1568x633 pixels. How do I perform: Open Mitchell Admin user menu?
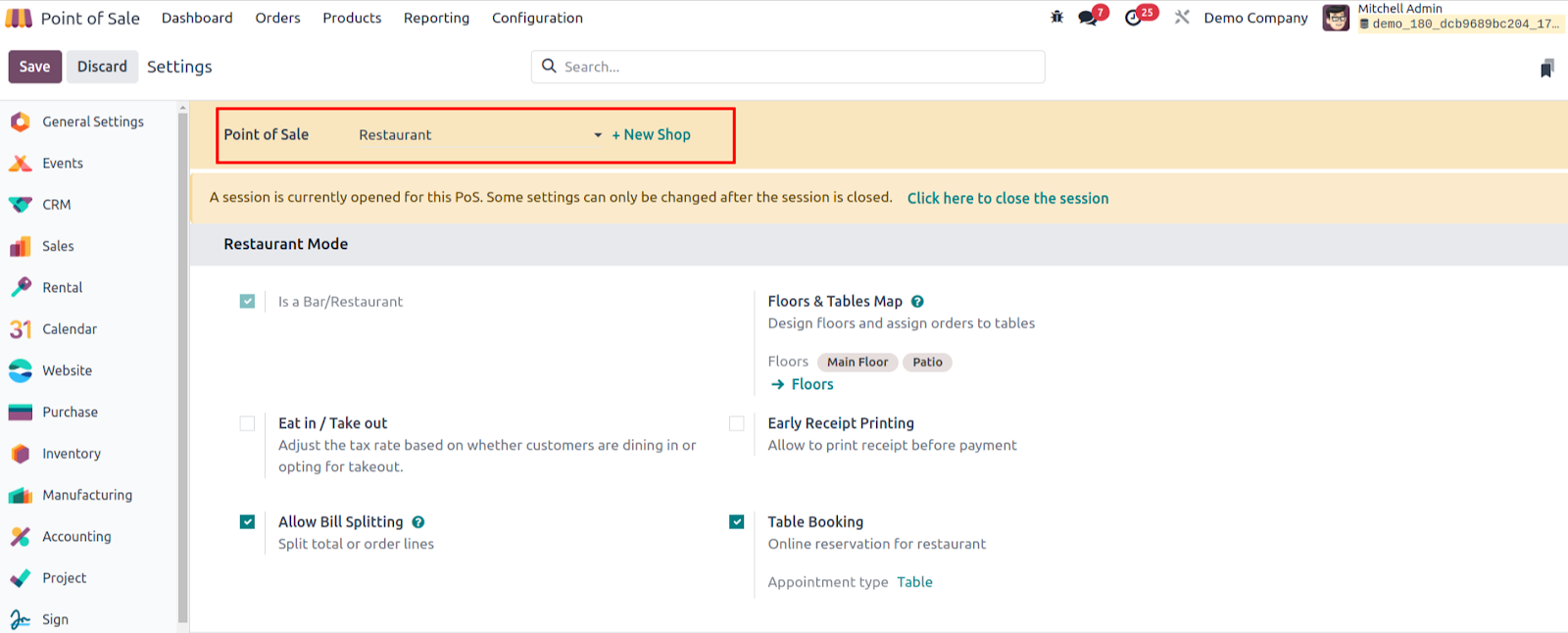click(1442, 18)
